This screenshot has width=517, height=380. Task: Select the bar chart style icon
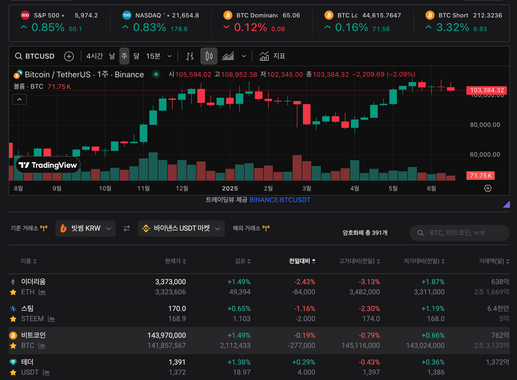[190, 56]
